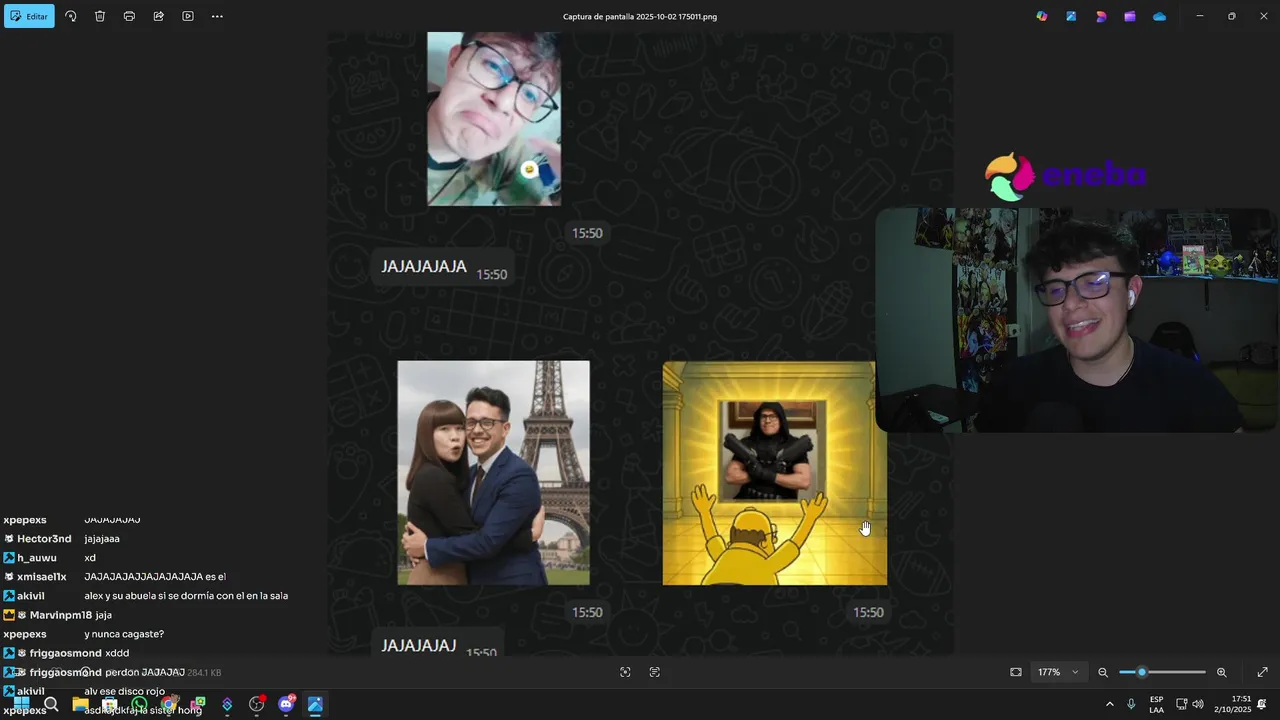The width and height of the screenshot is (1280, 720).
Task: Open File Explorer from the taskbar
Action: [x=80, y=704]
